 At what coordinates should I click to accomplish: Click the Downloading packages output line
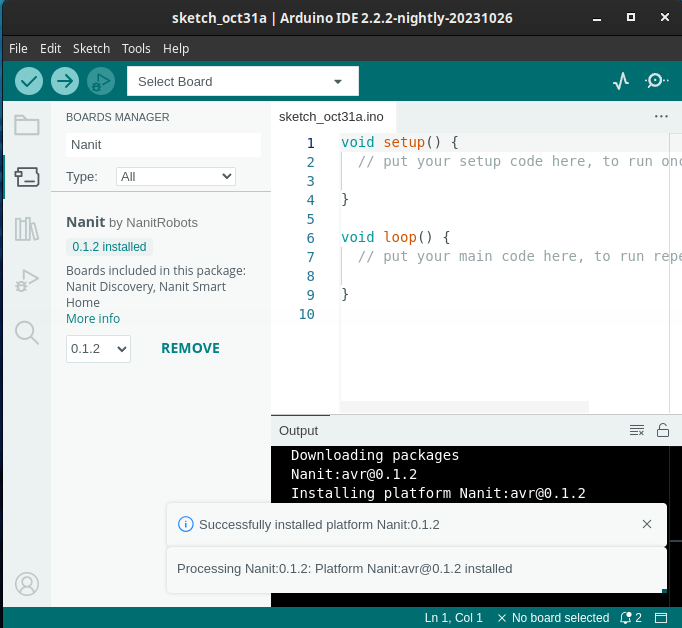tap(375, 455)
